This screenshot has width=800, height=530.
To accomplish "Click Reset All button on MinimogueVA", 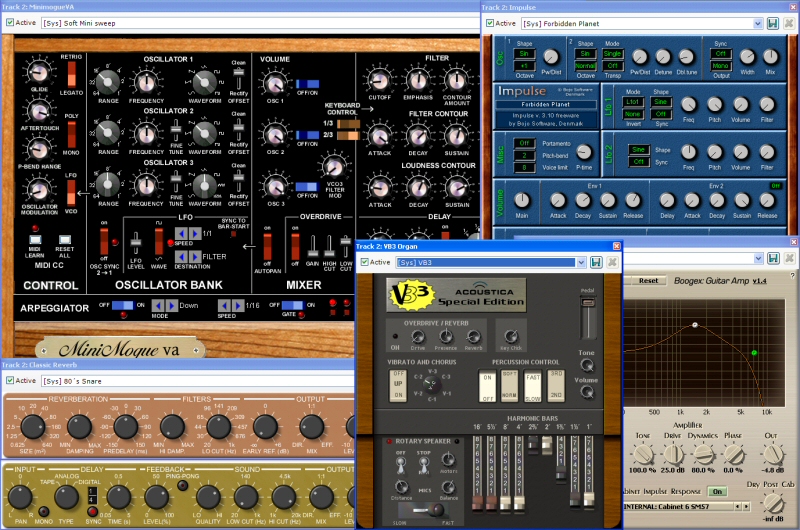I will coord(65,239).
